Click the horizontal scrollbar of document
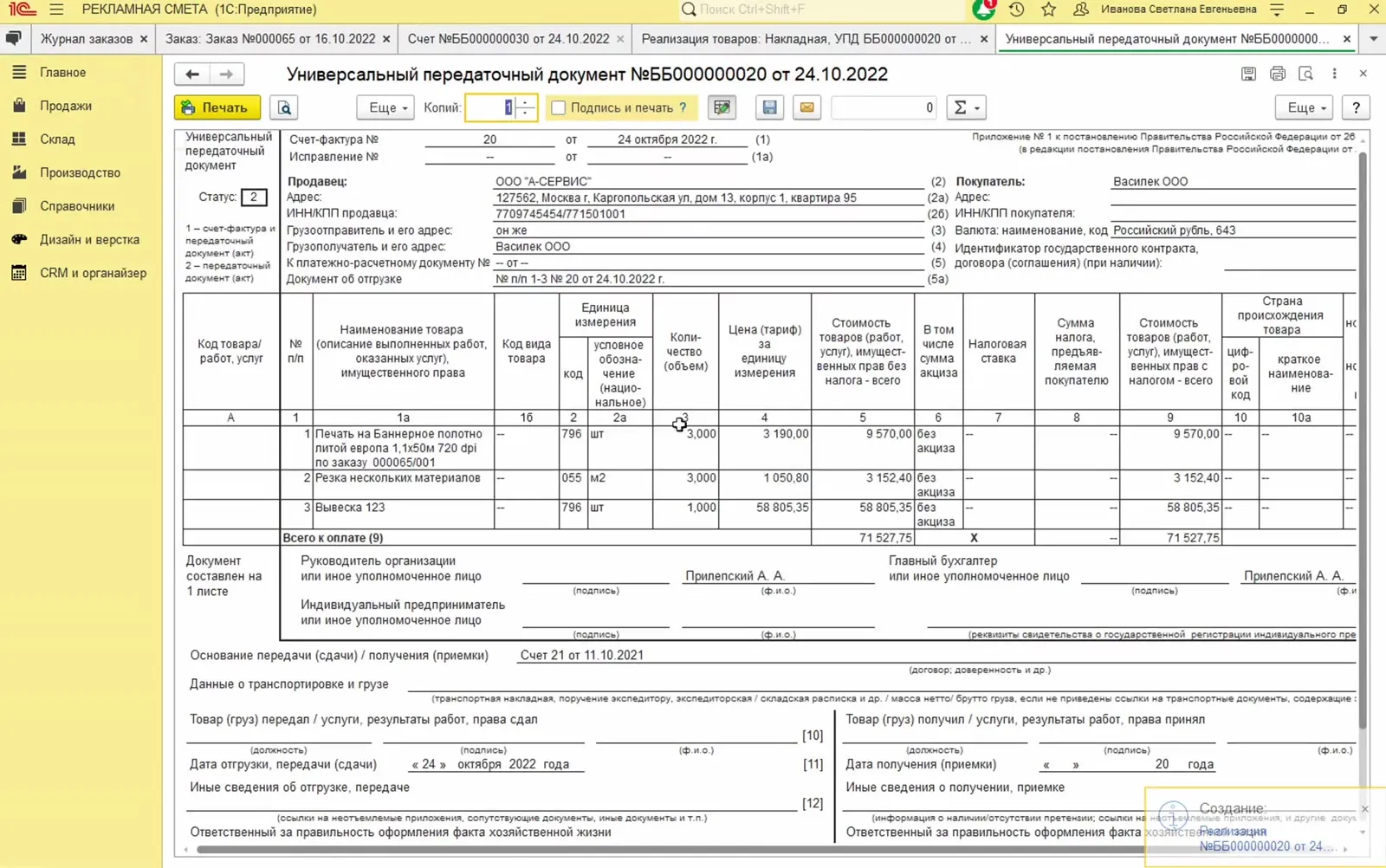 (665, 850)
